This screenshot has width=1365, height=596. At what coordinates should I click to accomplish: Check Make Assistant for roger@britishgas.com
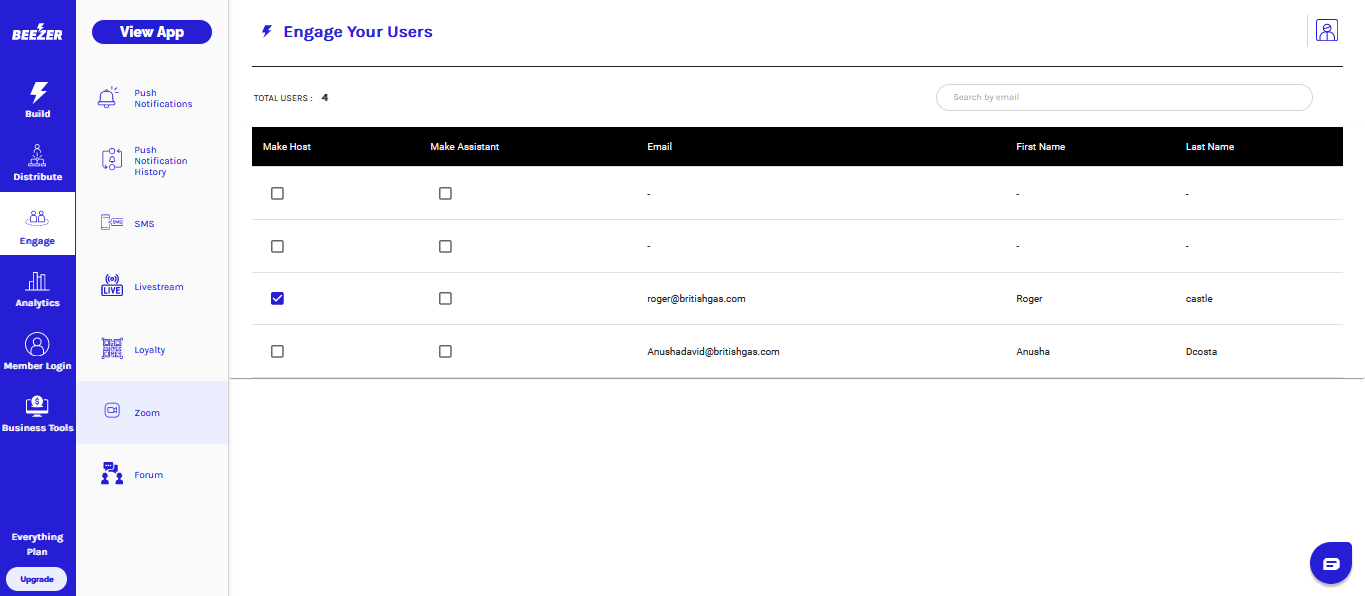445,298
